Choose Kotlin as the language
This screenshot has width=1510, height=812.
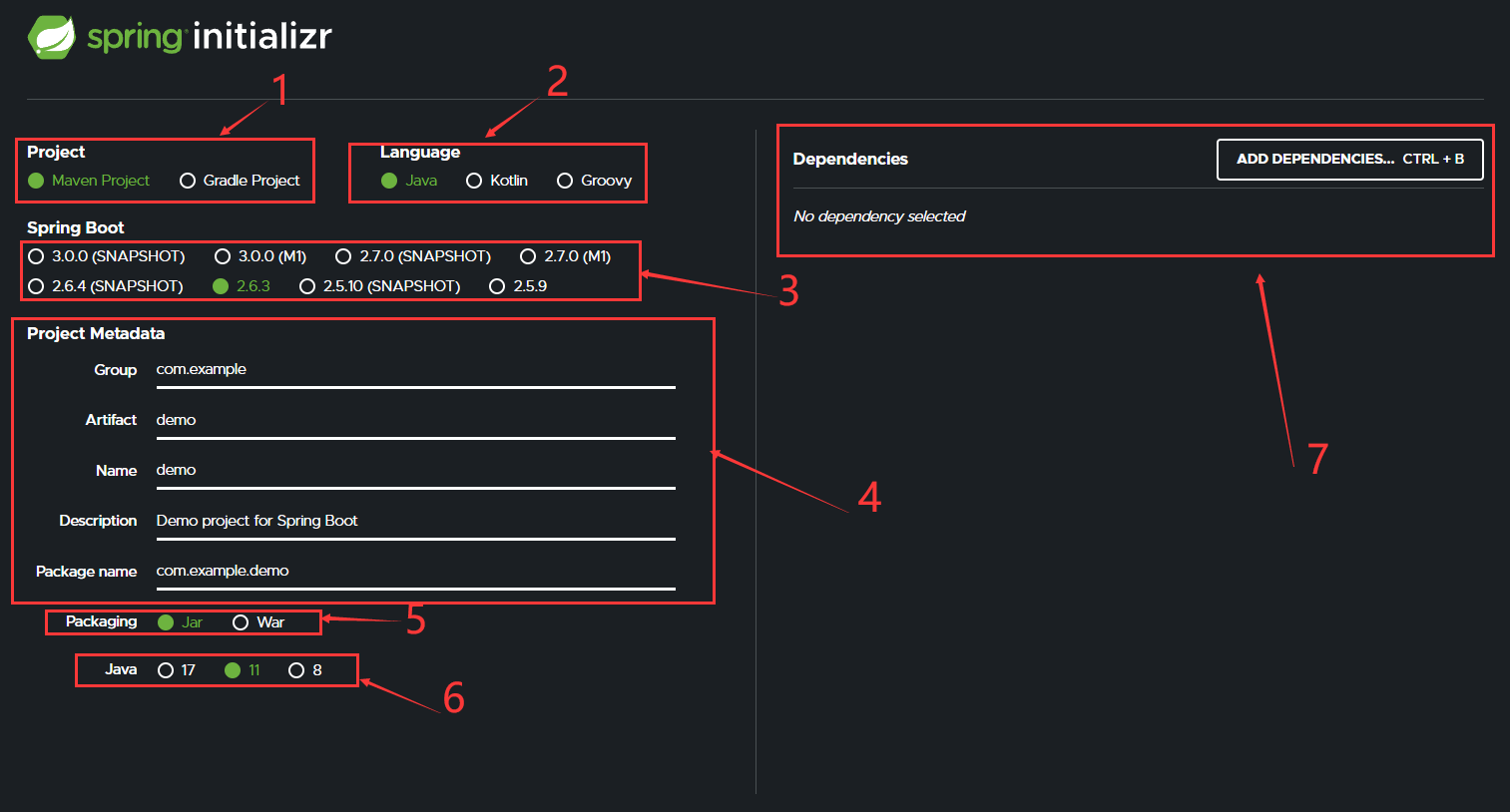[x=497, y=181]
